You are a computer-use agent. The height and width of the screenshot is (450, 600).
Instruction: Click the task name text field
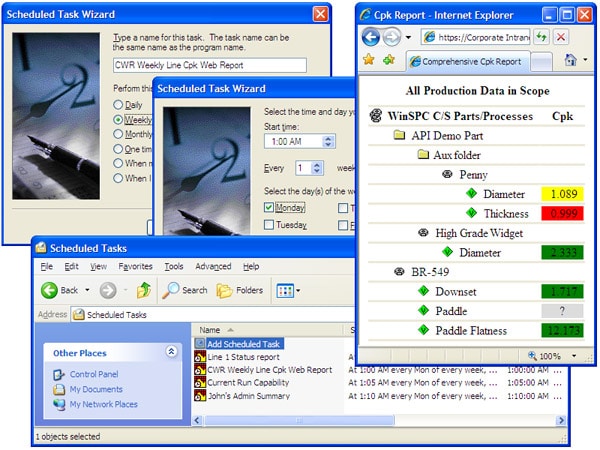(210, 65)
